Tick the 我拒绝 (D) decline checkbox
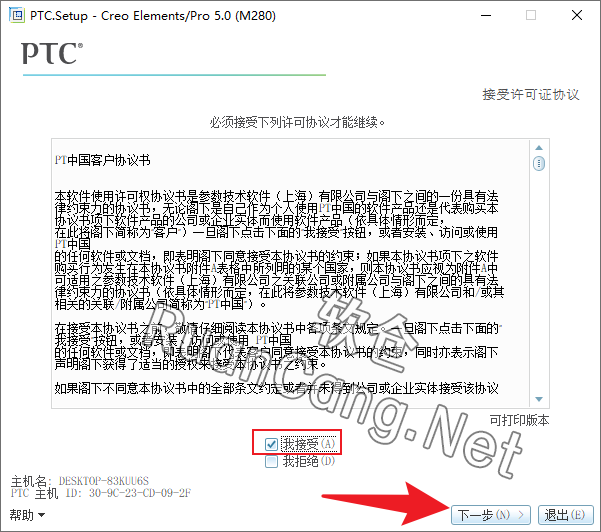 click(x=272, y=462)
